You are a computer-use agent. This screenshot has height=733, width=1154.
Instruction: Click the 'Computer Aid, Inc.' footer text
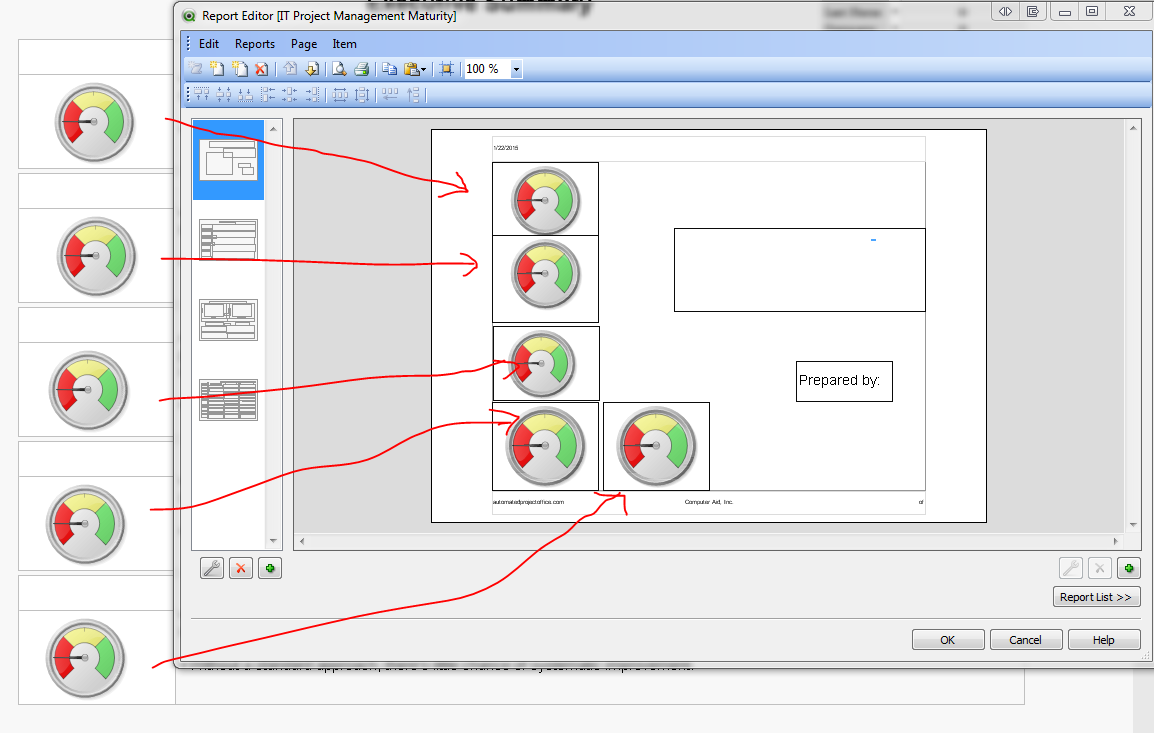[709, 502]
